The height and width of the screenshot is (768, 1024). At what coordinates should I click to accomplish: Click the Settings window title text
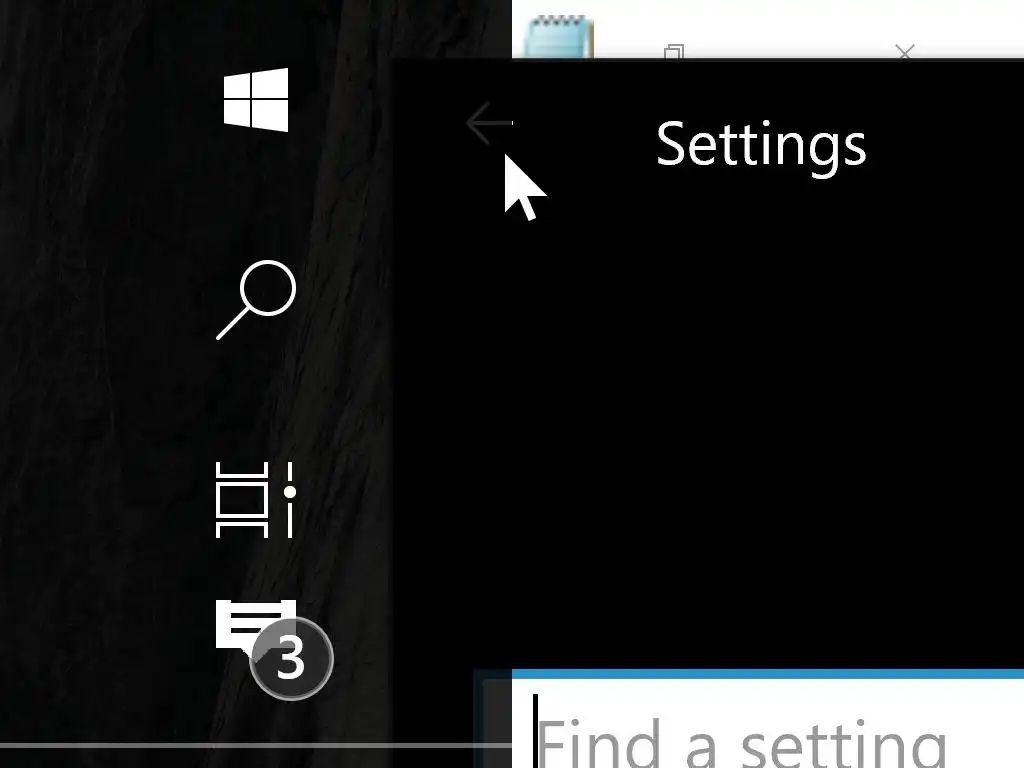(x=761, y=146)
